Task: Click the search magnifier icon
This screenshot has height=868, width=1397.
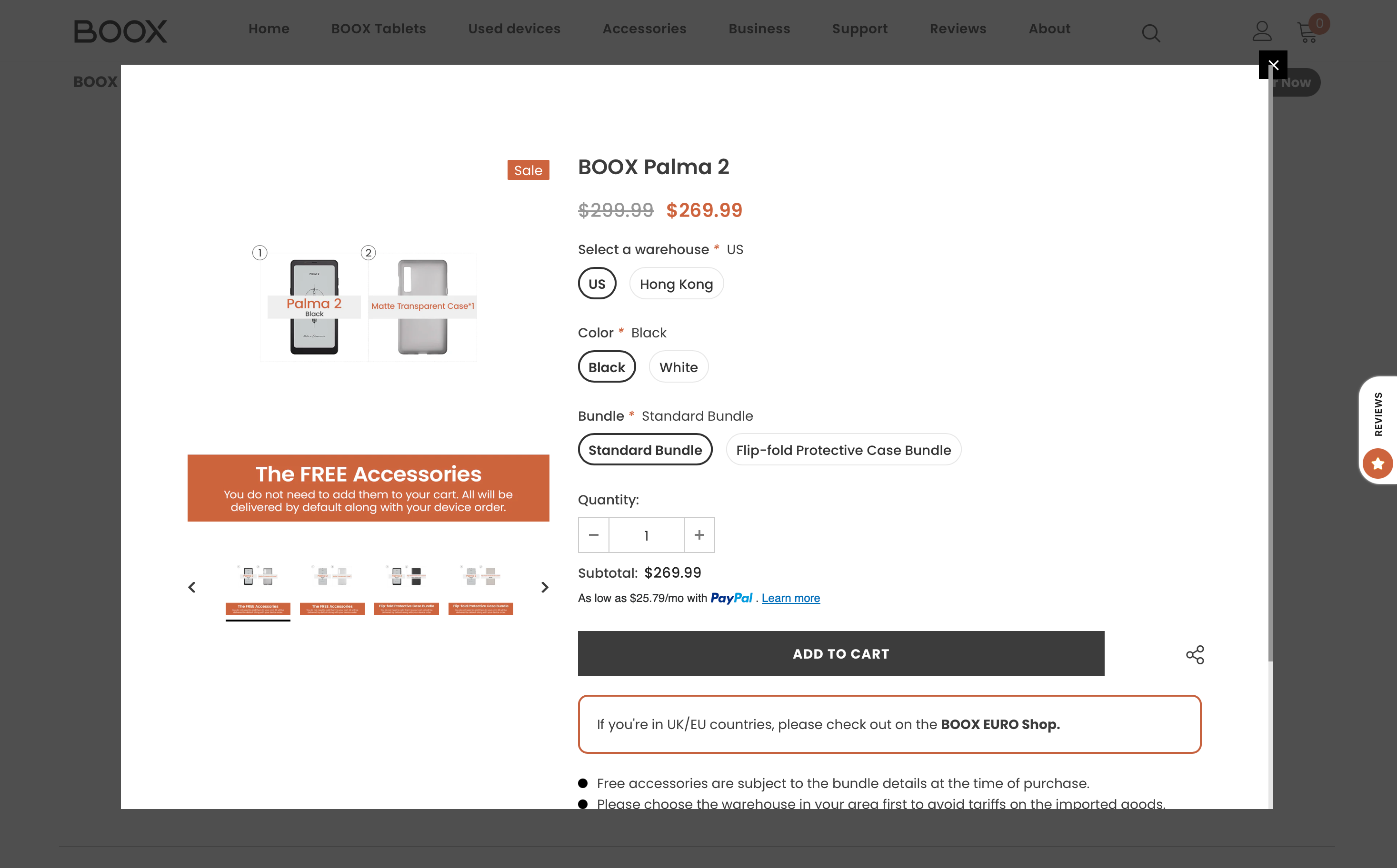Action: (1150, 33)
